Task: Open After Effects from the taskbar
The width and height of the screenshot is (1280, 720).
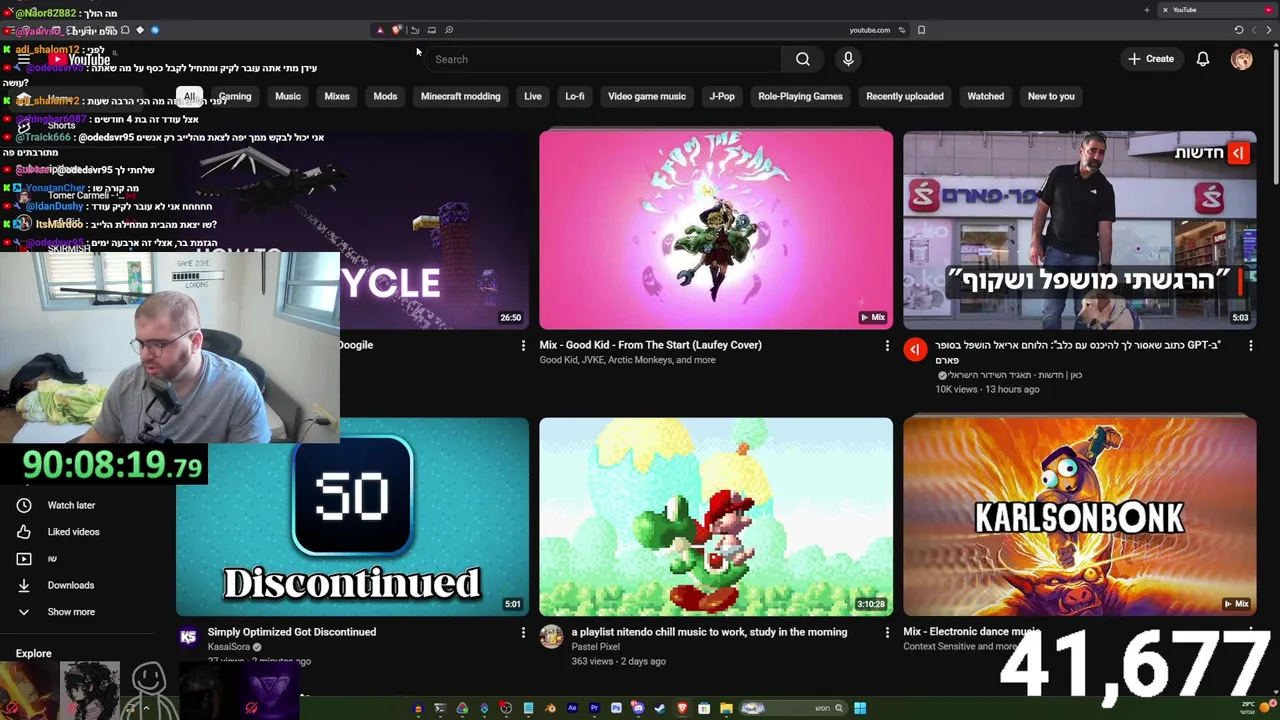Action: (x=572, y=708)
